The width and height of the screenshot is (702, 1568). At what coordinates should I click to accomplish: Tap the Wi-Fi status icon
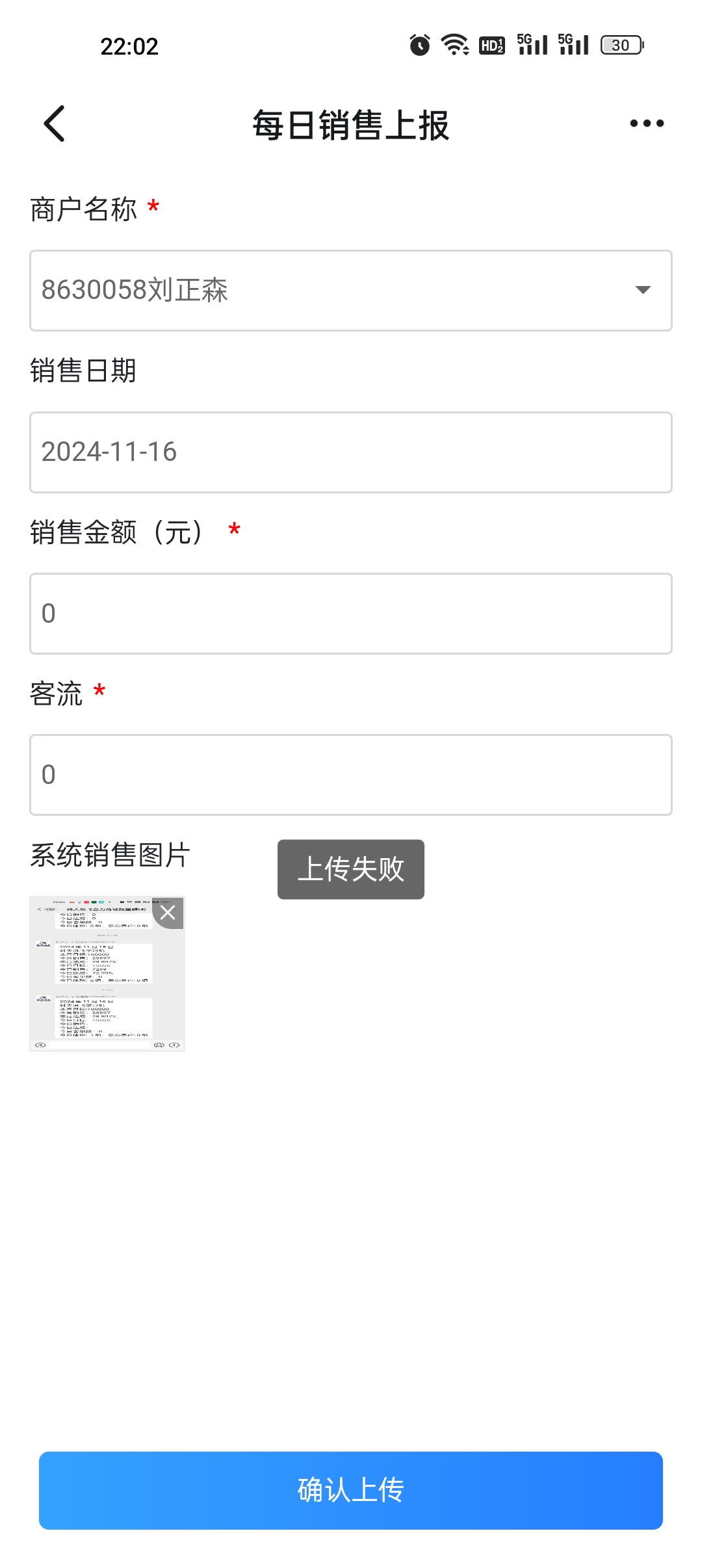(455, 45)
